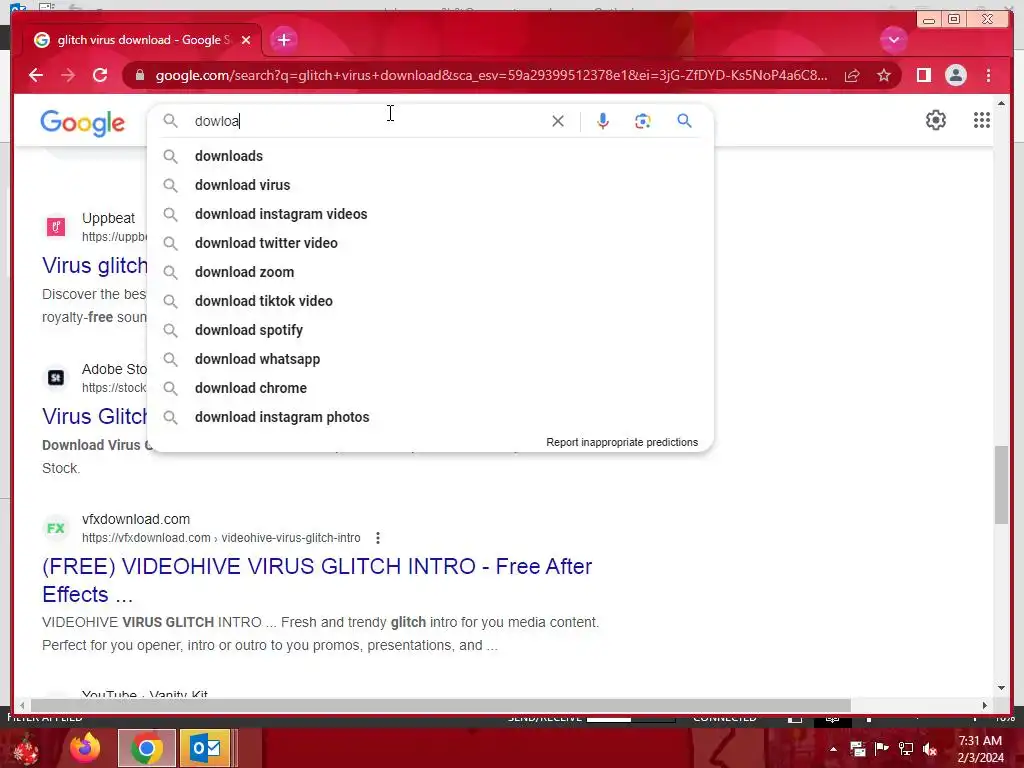The image size is (1024, 768).
Task: Click the scroll right arrow
Action: coord(985,705)
